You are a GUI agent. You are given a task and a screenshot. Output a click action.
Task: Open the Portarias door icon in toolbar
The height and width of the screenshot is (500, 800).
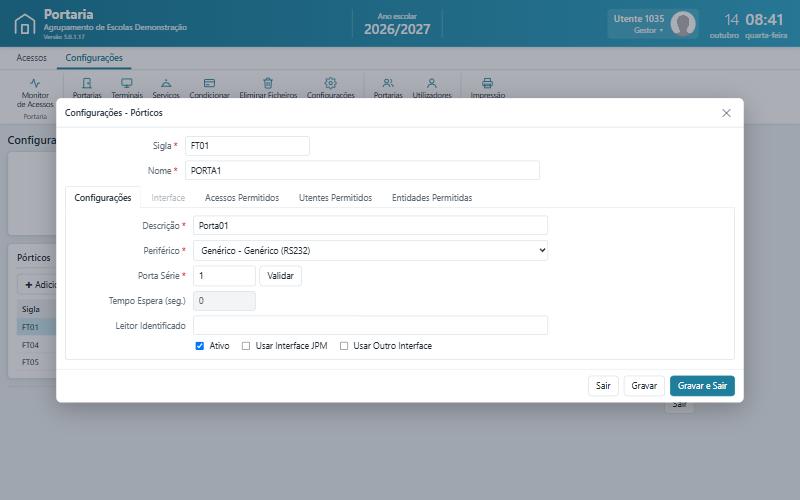[87, 83]
